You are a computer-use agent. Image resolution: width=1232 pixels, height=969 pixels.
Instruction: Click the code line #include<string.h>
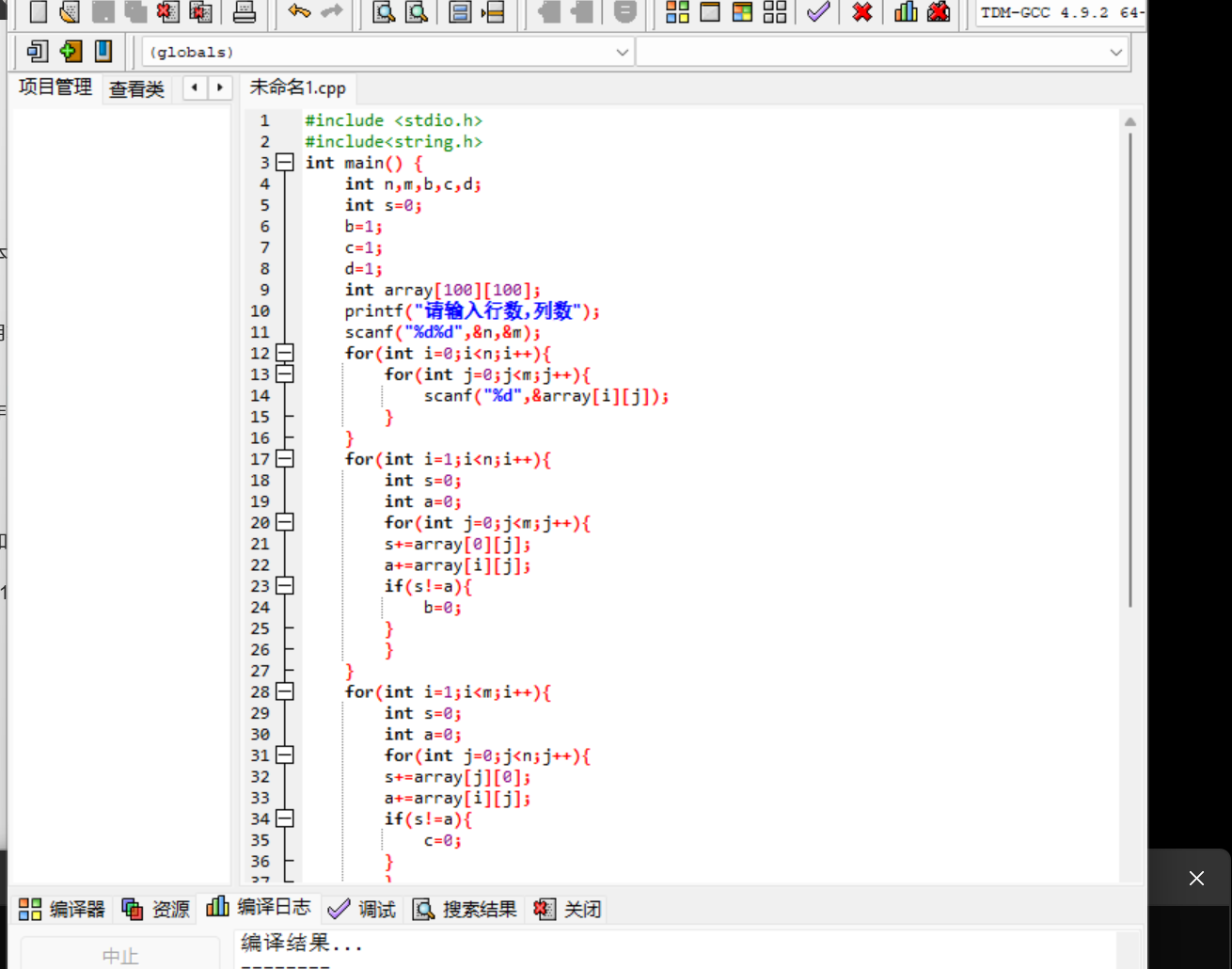[393, 141]
